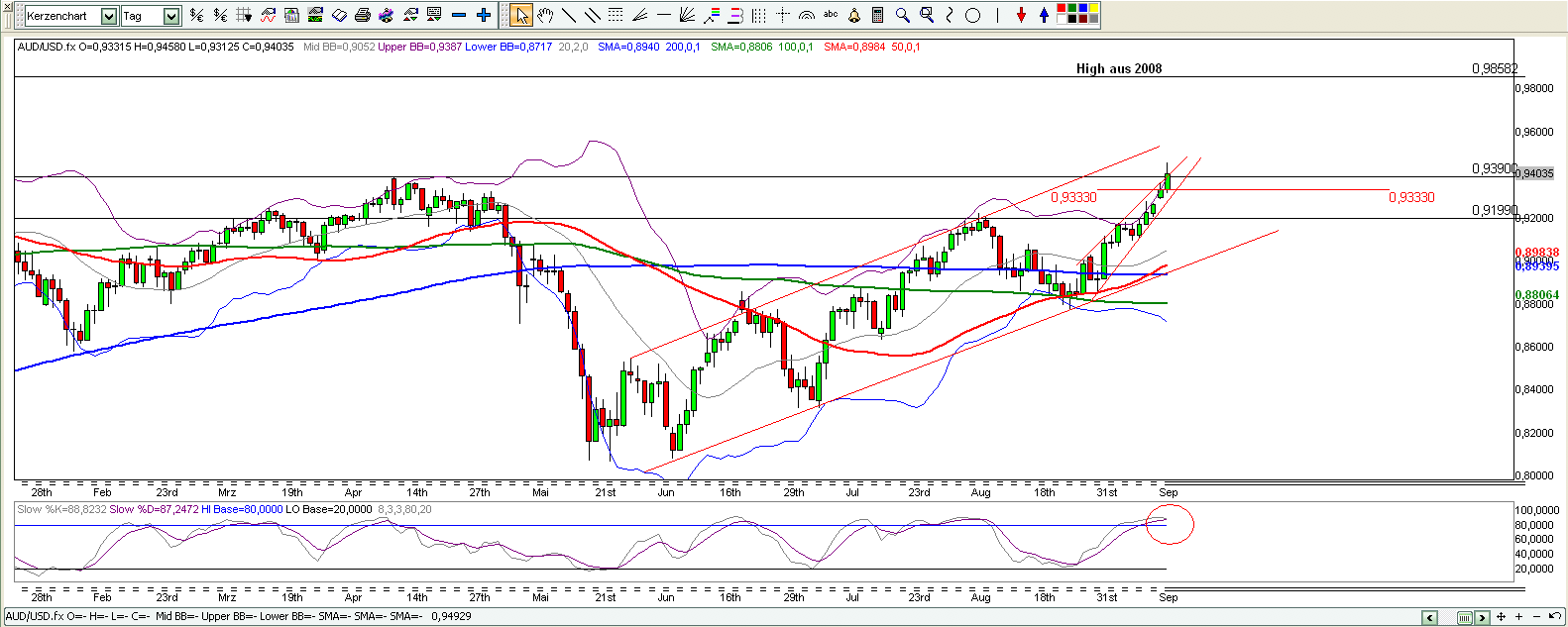Viewport: 1568px width, 627px height.
Task: Click the 'High aus 2008' label
Action: [1119, 68]
